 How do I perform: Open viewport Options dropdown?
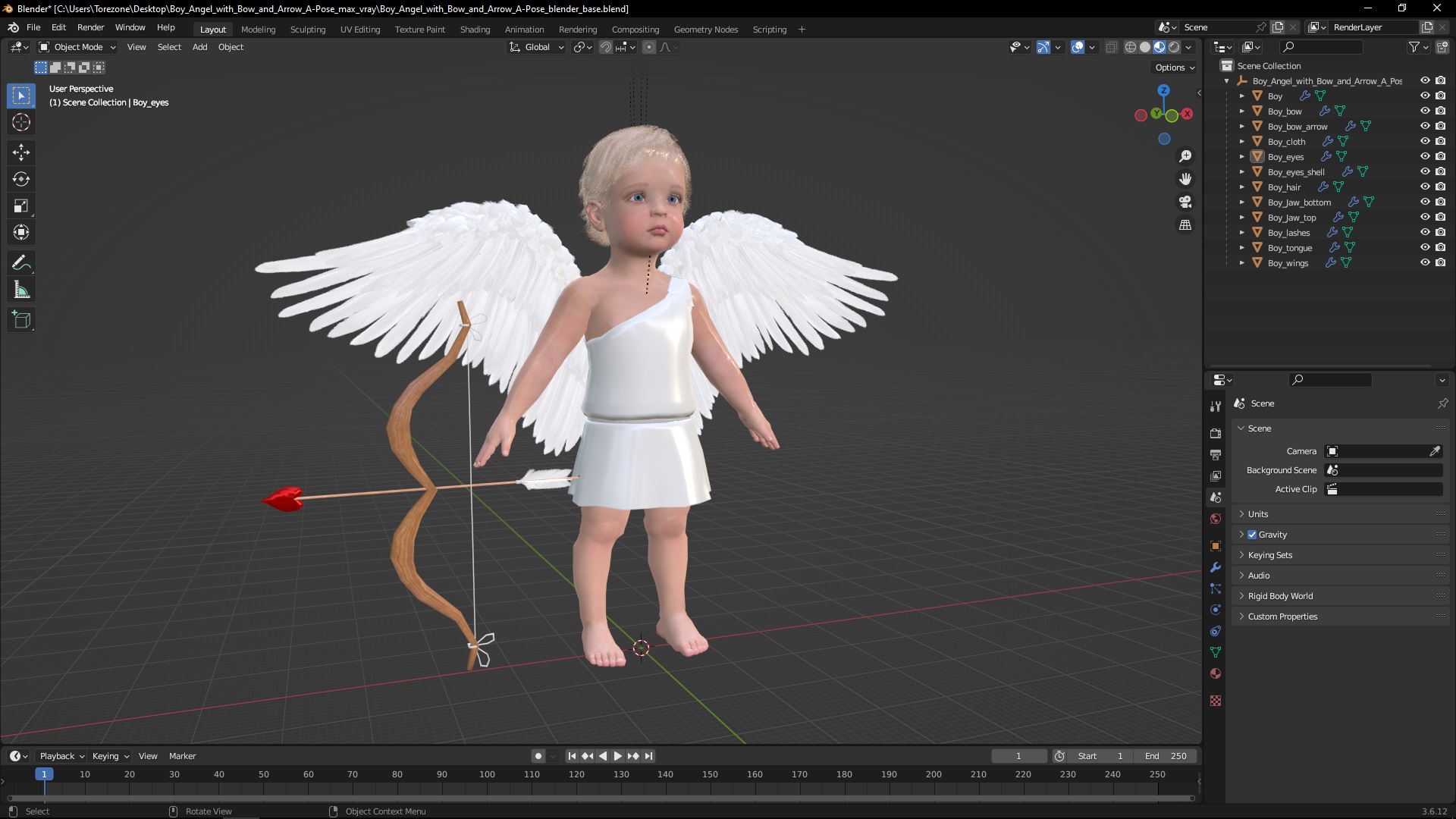point(1174,67)
